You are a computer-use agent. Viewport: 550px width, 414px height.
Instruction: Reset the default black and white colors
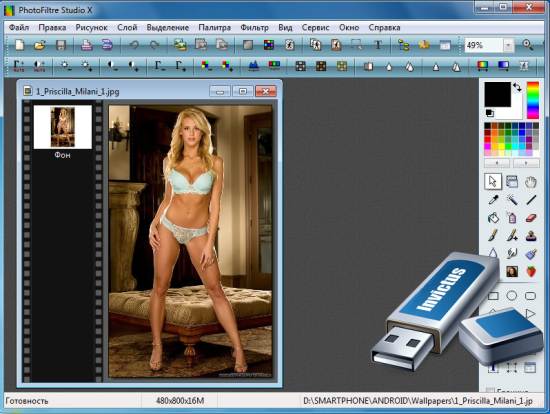490,113
